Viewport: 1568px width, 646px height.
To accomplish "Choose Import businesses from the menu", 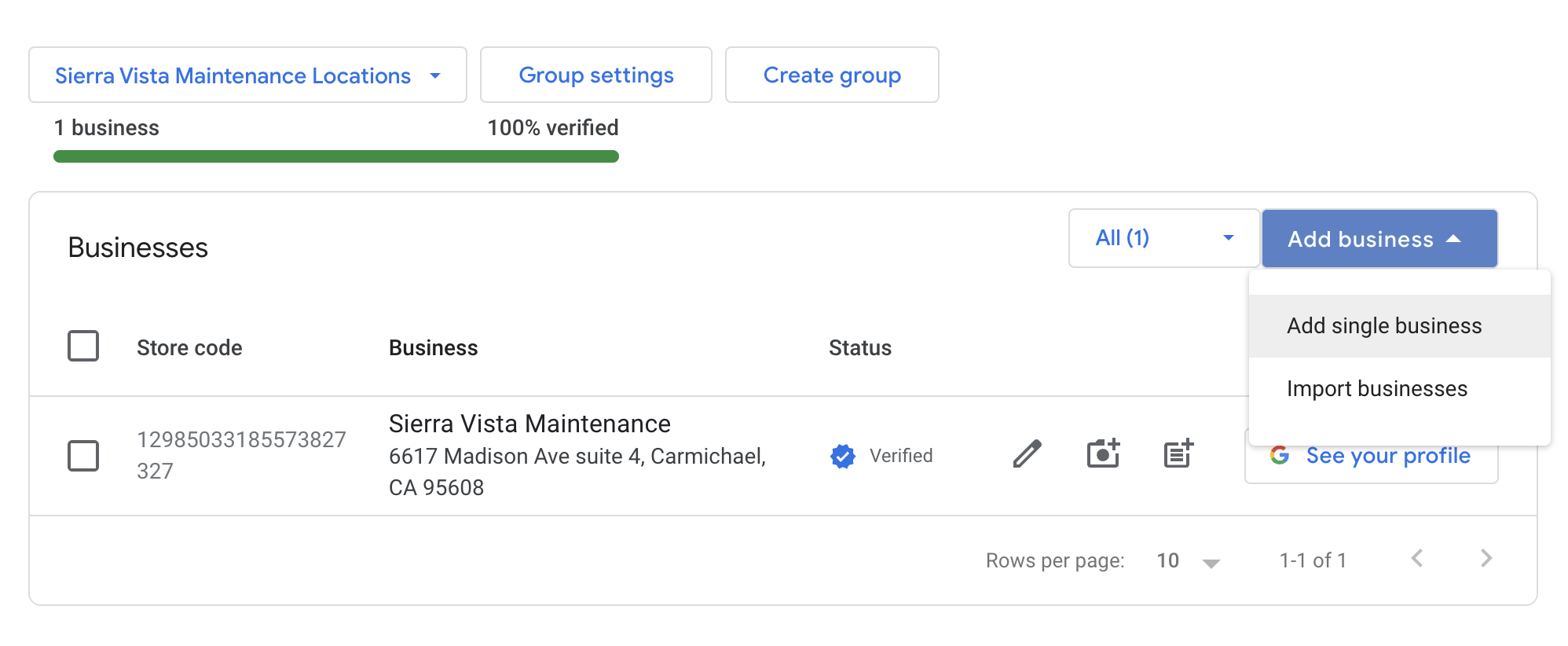I will coord(1376,389).
